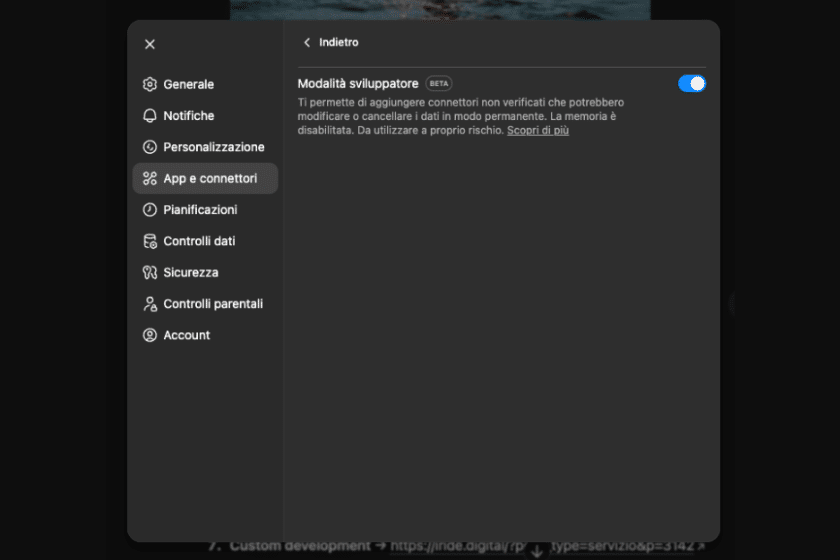This screenshot has height=560, width=840.
Task: Turn off the Modalità sviluppatore toggle
Action: [x=692, y=84]
